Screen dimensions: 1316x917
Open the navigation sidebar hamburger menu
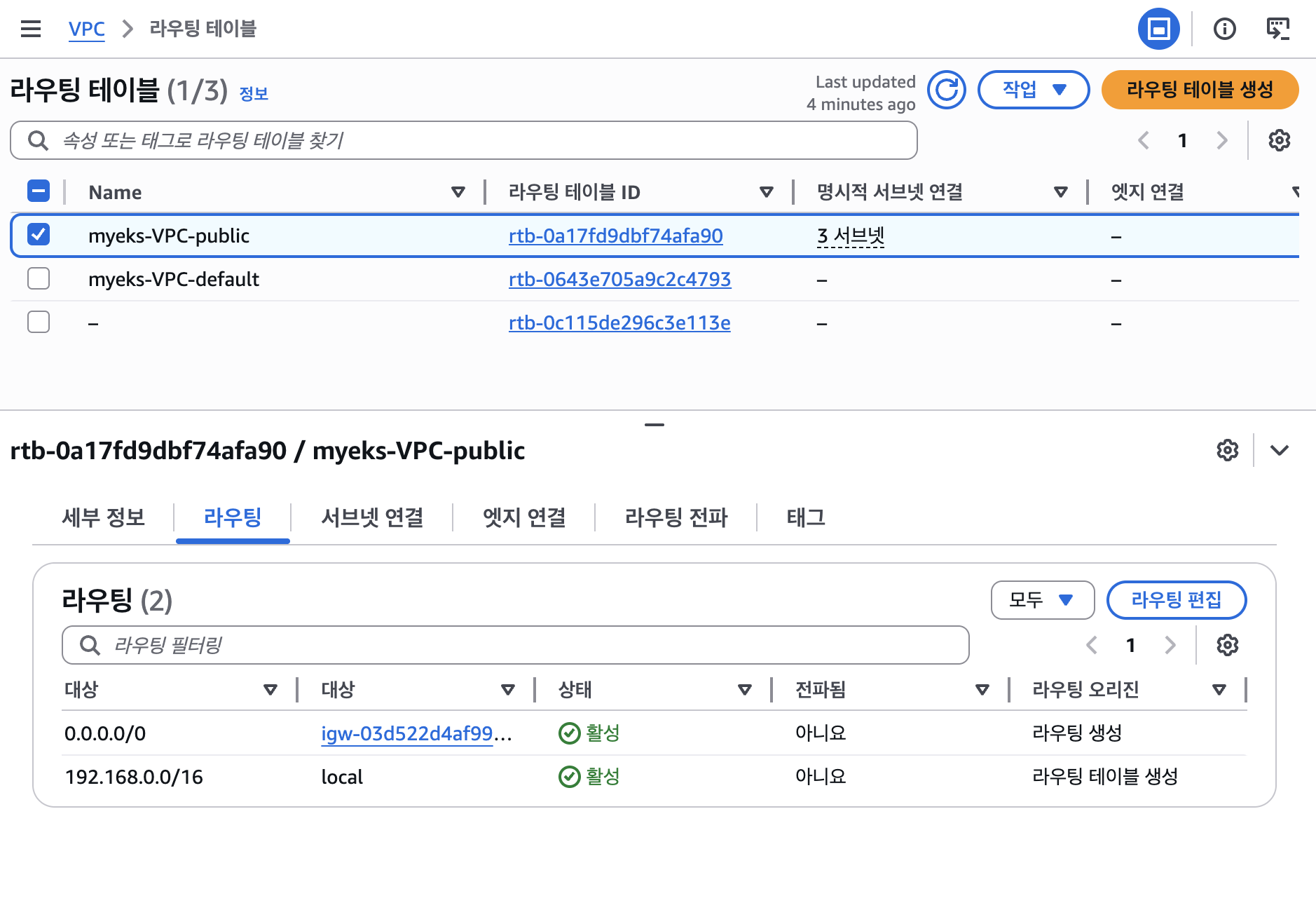coord(31,29)
